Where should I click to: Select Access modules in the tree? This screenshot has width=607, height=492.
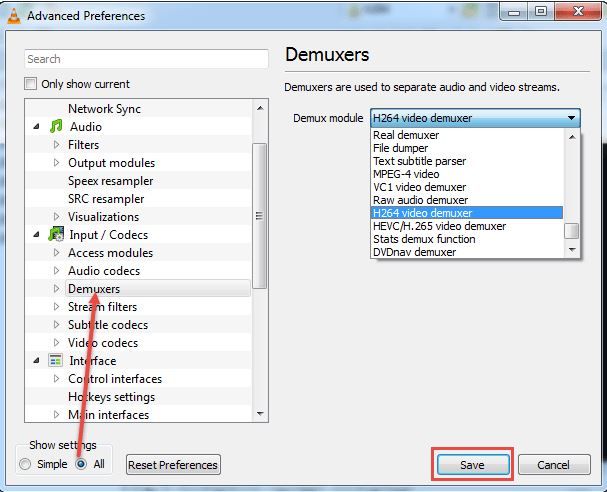[x=110, y=252]
